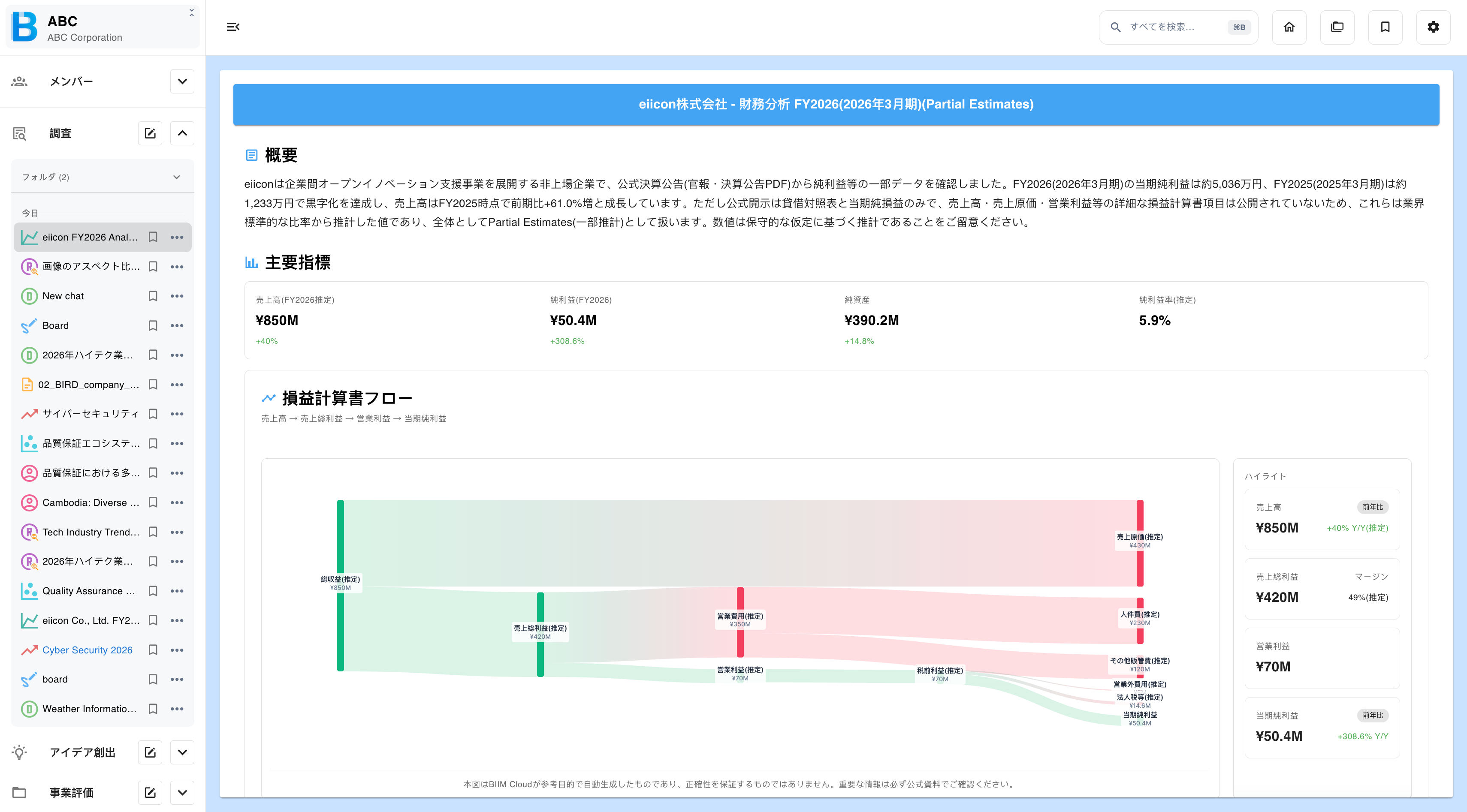
Task: Open more options for eiicon FY2026 Anal...
Action: (177, 237)
